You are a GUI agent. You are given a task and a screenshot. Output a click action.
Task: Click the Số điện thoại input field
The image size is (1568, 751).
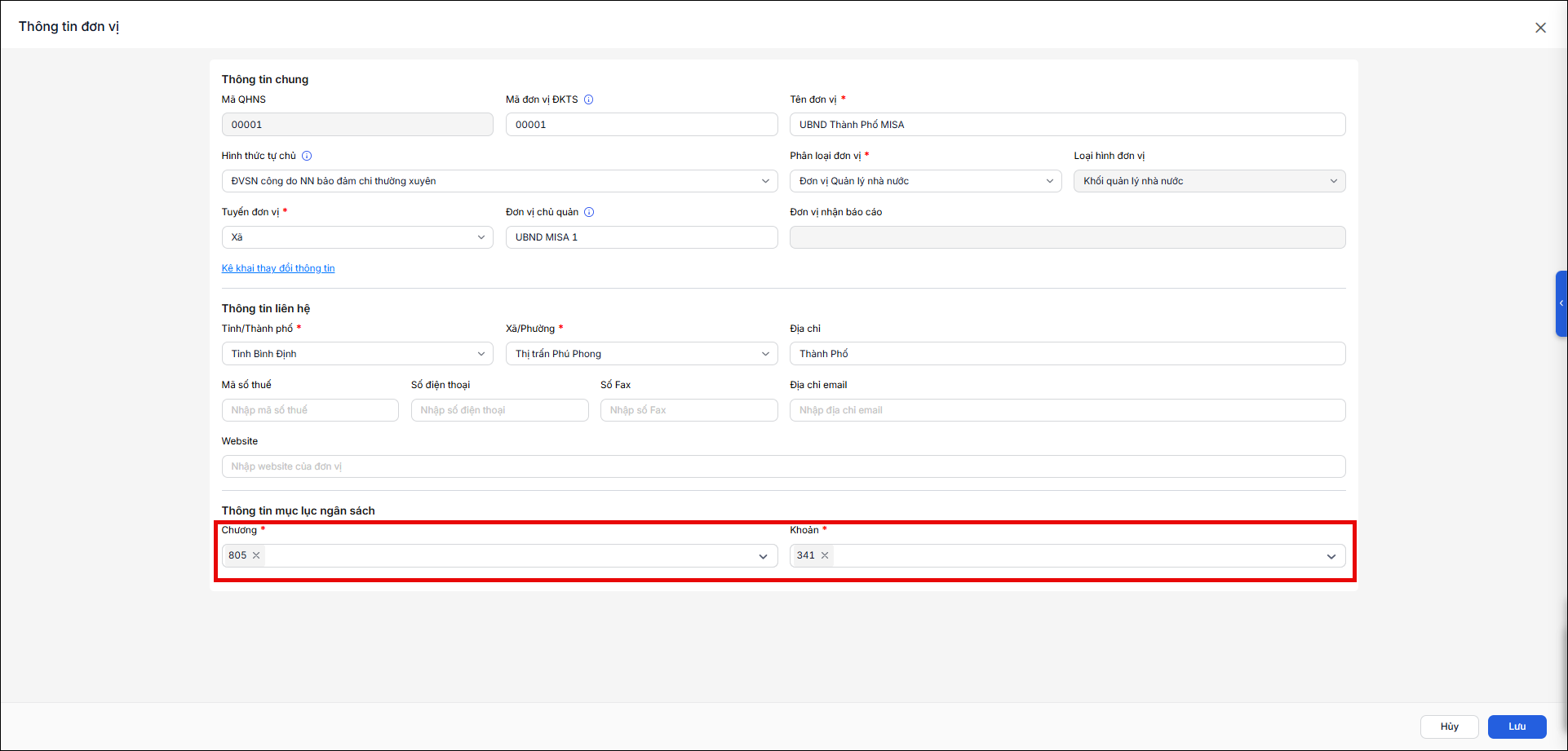pos(499,410)
